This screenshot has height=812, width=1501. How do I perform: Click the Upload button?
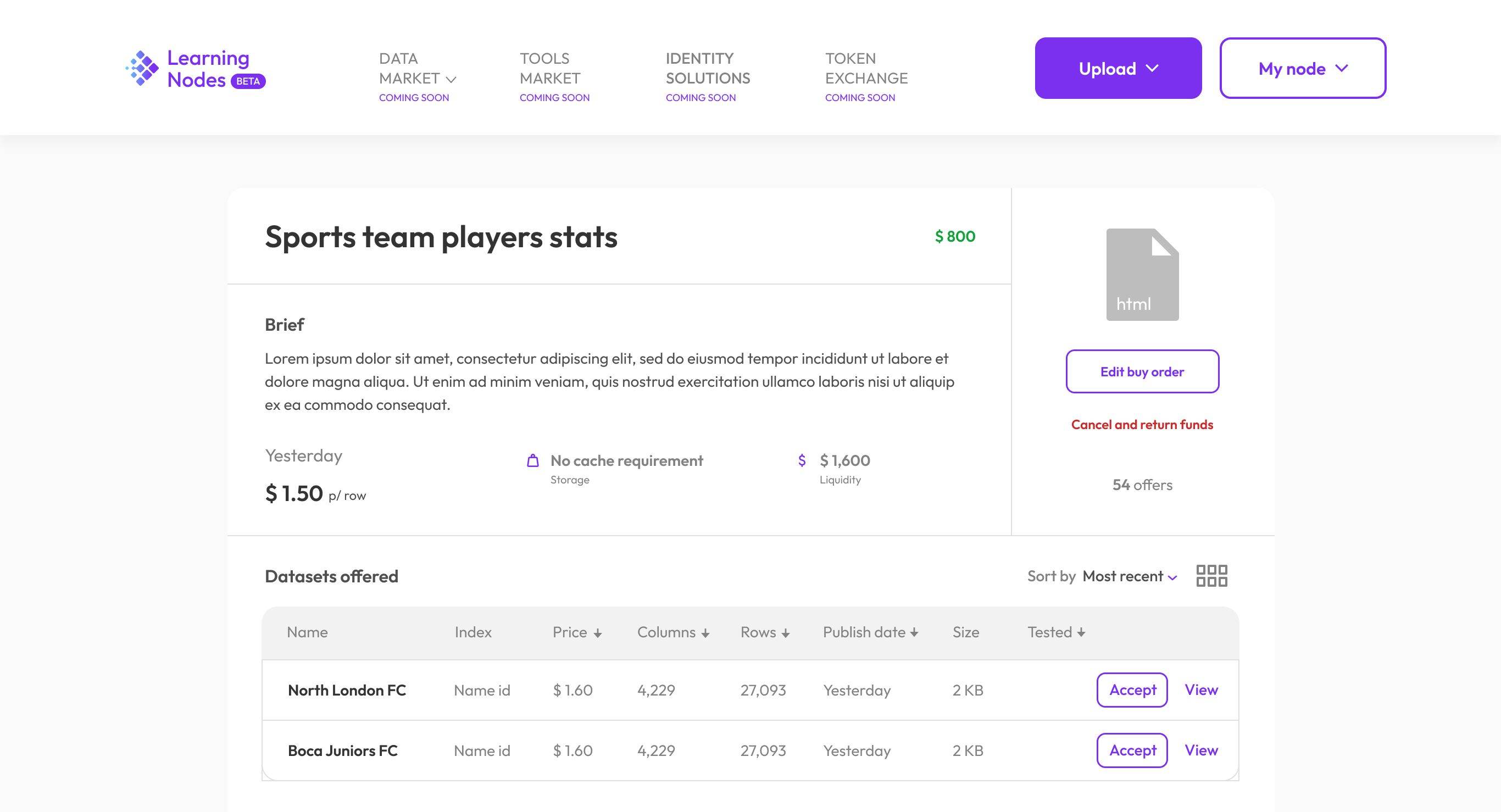coord(1118,68)
